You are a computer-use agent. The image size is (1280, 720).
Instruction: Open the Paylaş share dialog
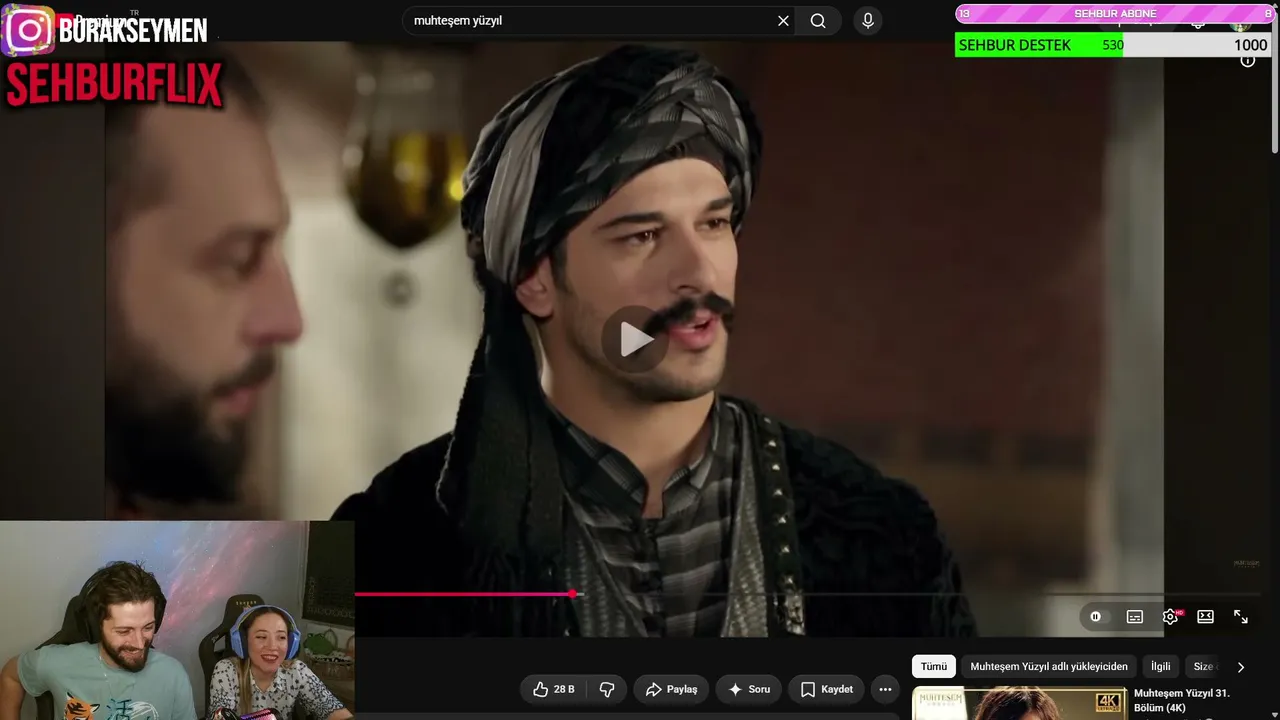[672, 689]
